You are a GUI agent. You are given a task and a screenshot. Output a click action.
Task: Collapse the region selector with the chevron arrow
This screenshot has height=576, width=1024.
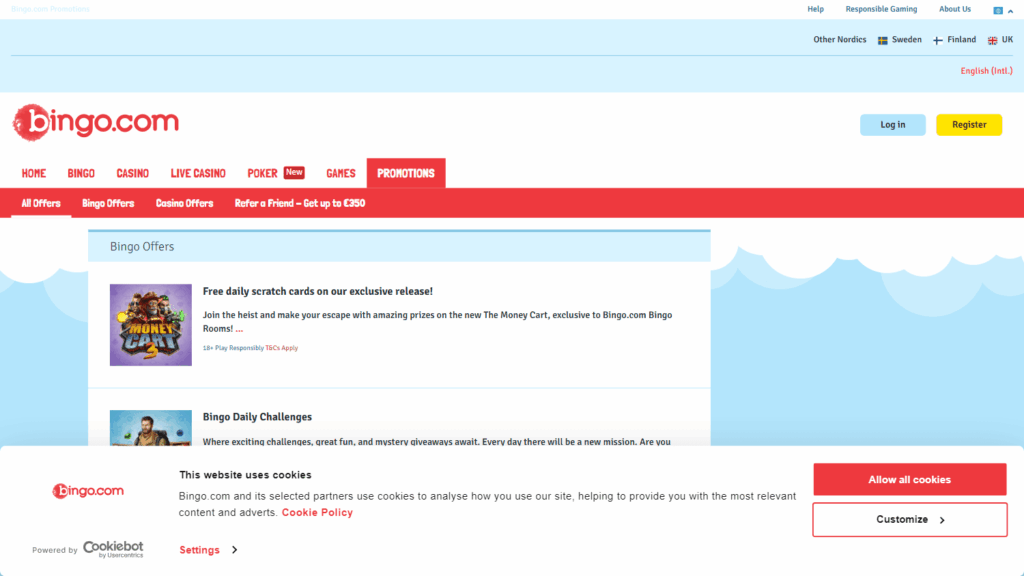click(1011, 10)
